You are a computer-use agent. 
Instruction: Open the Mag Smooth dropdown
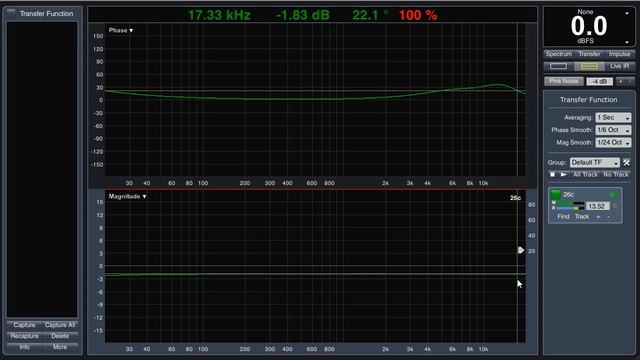613,143
